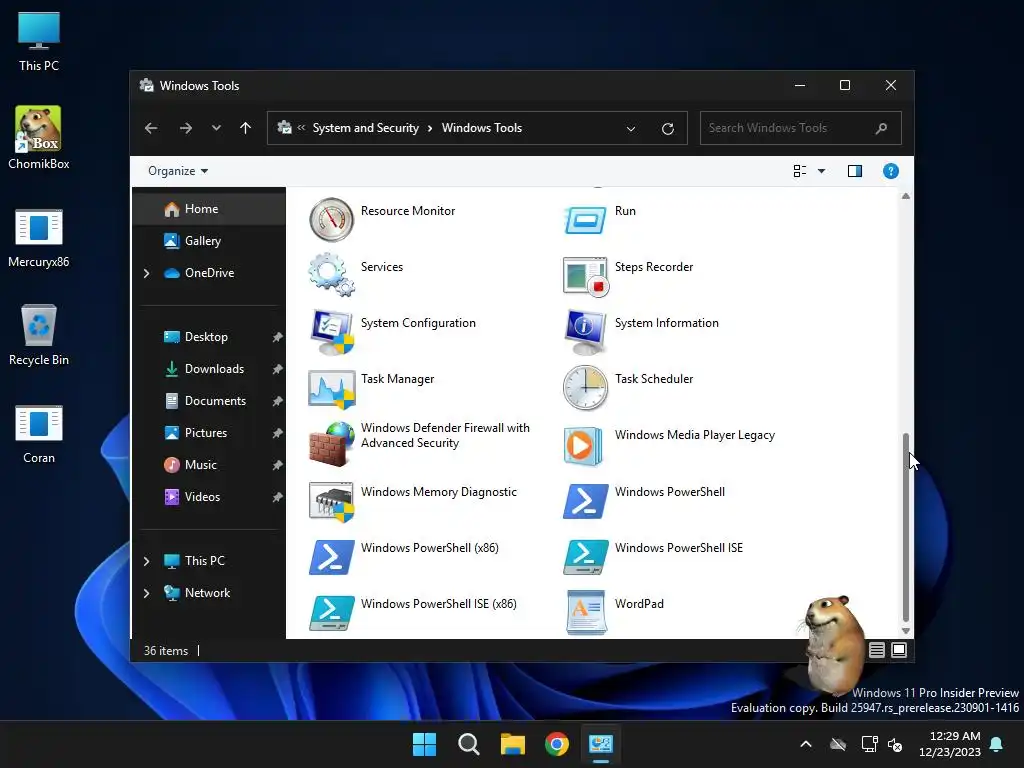Select Home in the navigation pane
The image size is (1024, 768).
point(209,209)
